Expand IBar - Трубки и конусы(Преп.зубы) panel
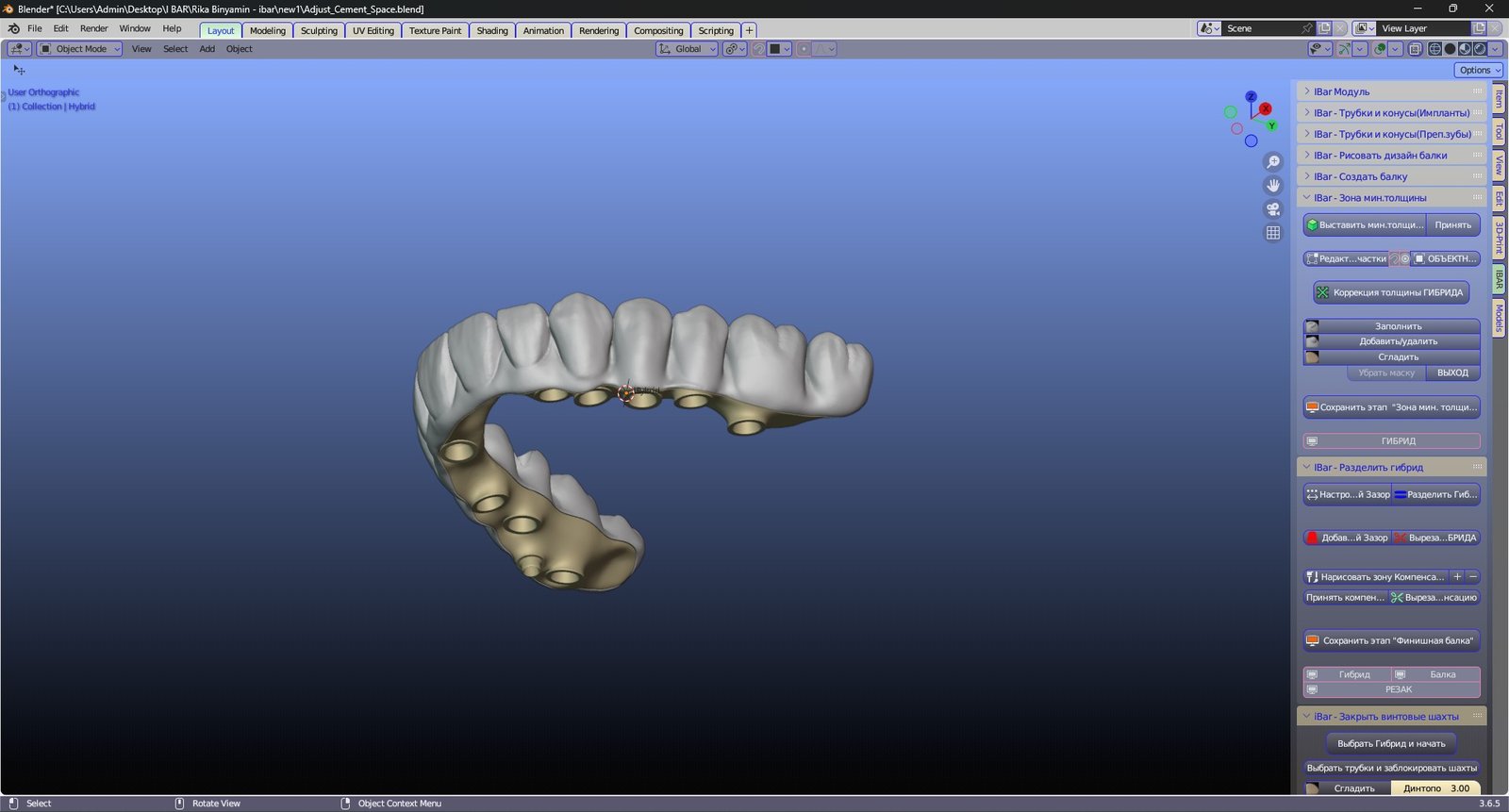Screen dimensions: 1509x812 pos(1391,134)
